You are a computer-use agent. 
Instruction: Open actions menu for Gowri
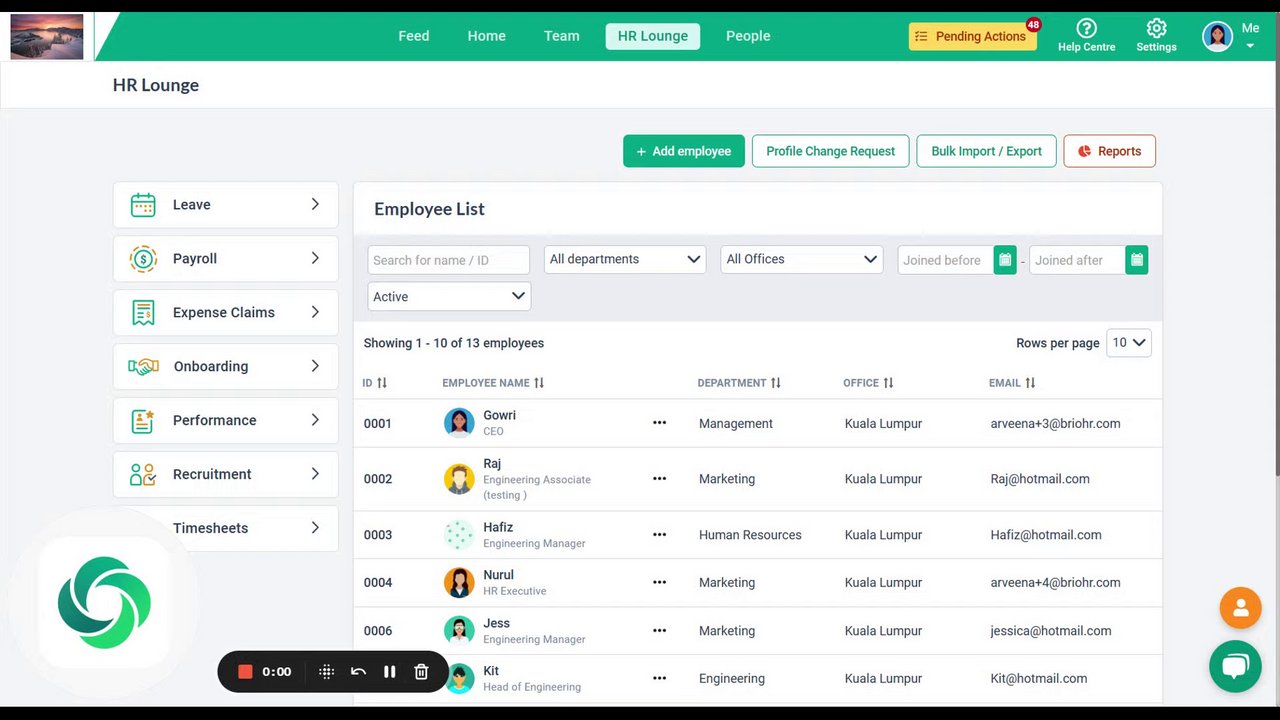(x=659, y=423)
